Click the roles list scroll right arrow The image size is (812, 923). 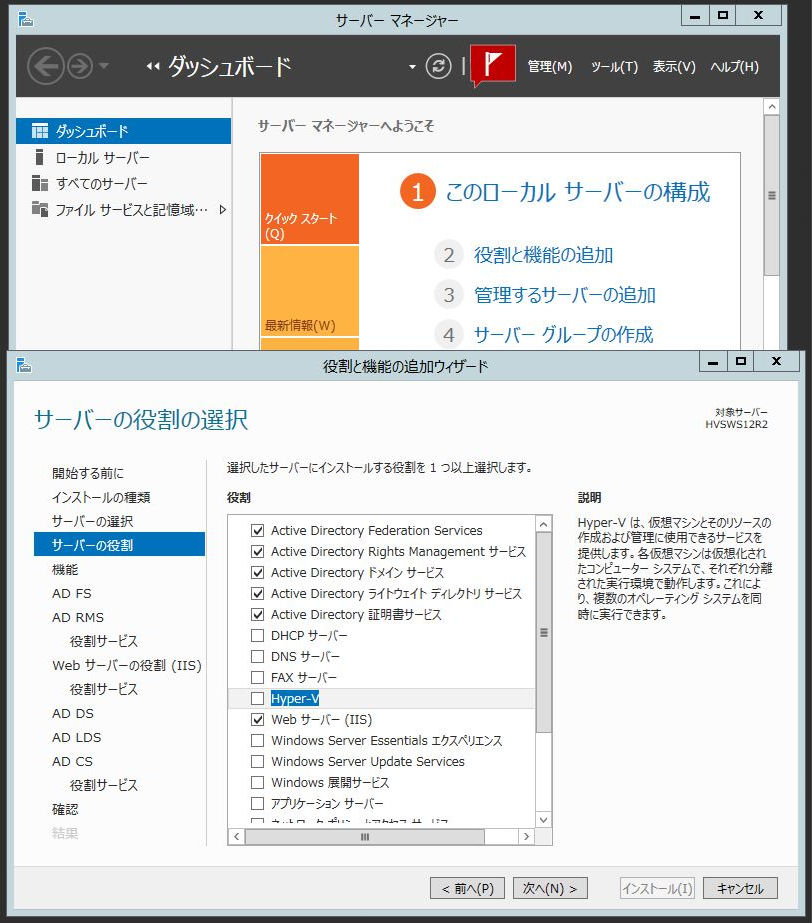tap(526, 836)
